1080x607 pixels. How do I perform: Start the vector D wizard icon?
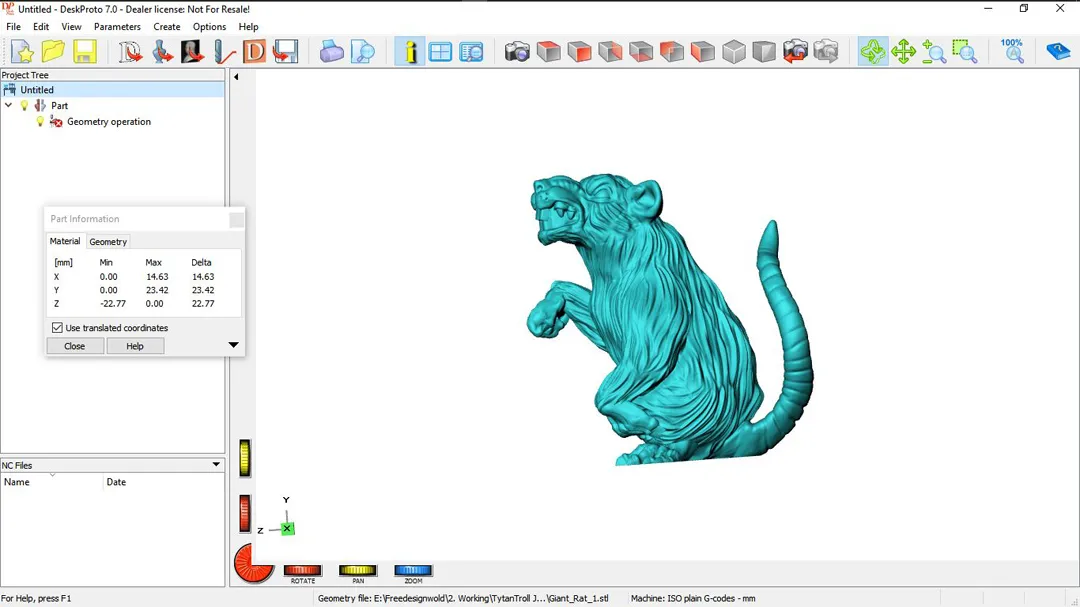129,52
